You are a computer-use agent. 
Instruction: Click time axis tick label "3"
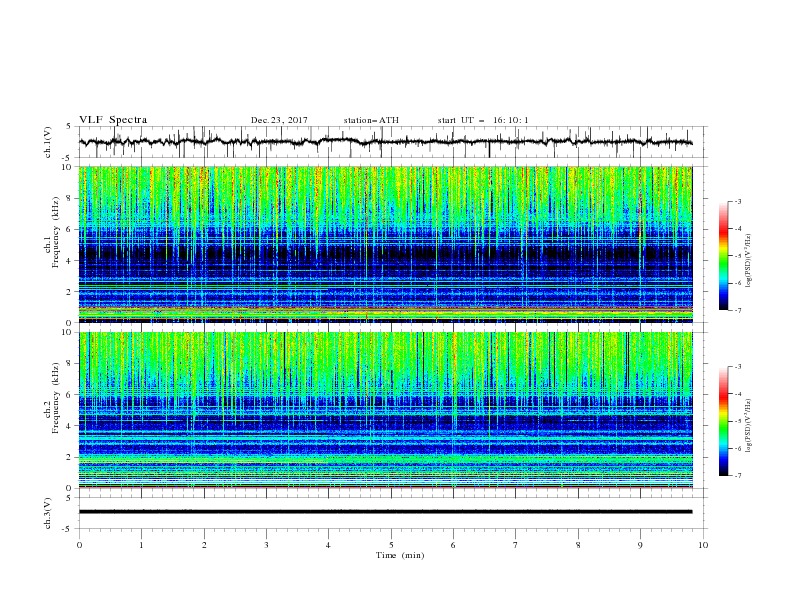266,545
